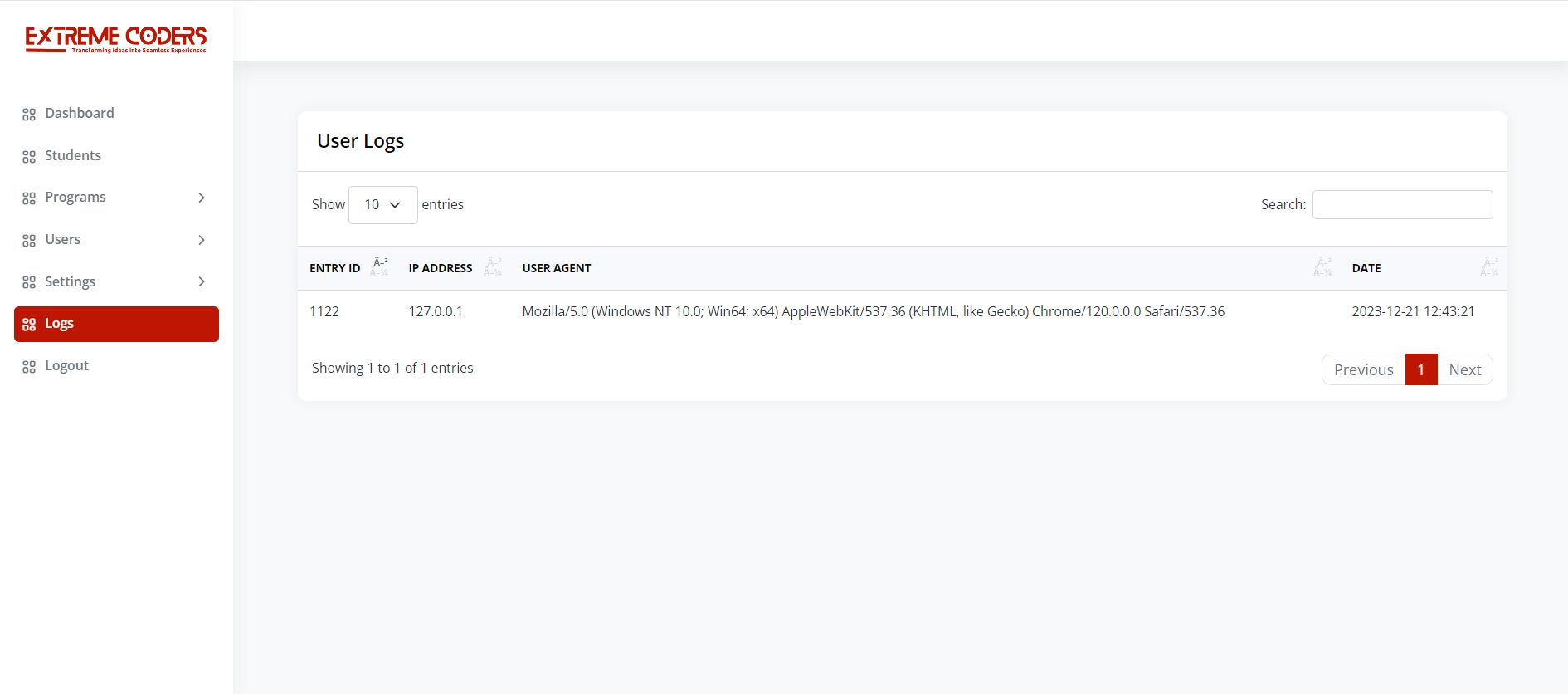This screenshot has height=694, width=1568.
Task: Open the Logs menu item
Action: (x=116, y=324)
